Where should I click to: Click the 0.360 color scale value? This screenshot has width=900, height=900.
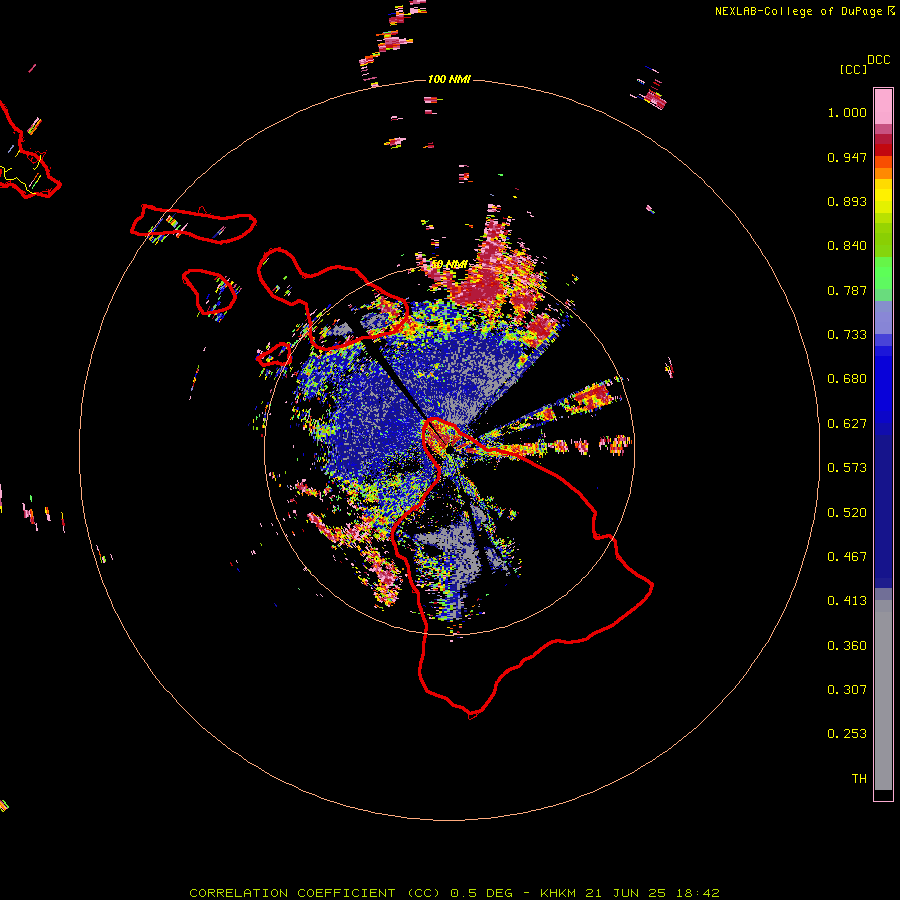click(x=847, y=646)
